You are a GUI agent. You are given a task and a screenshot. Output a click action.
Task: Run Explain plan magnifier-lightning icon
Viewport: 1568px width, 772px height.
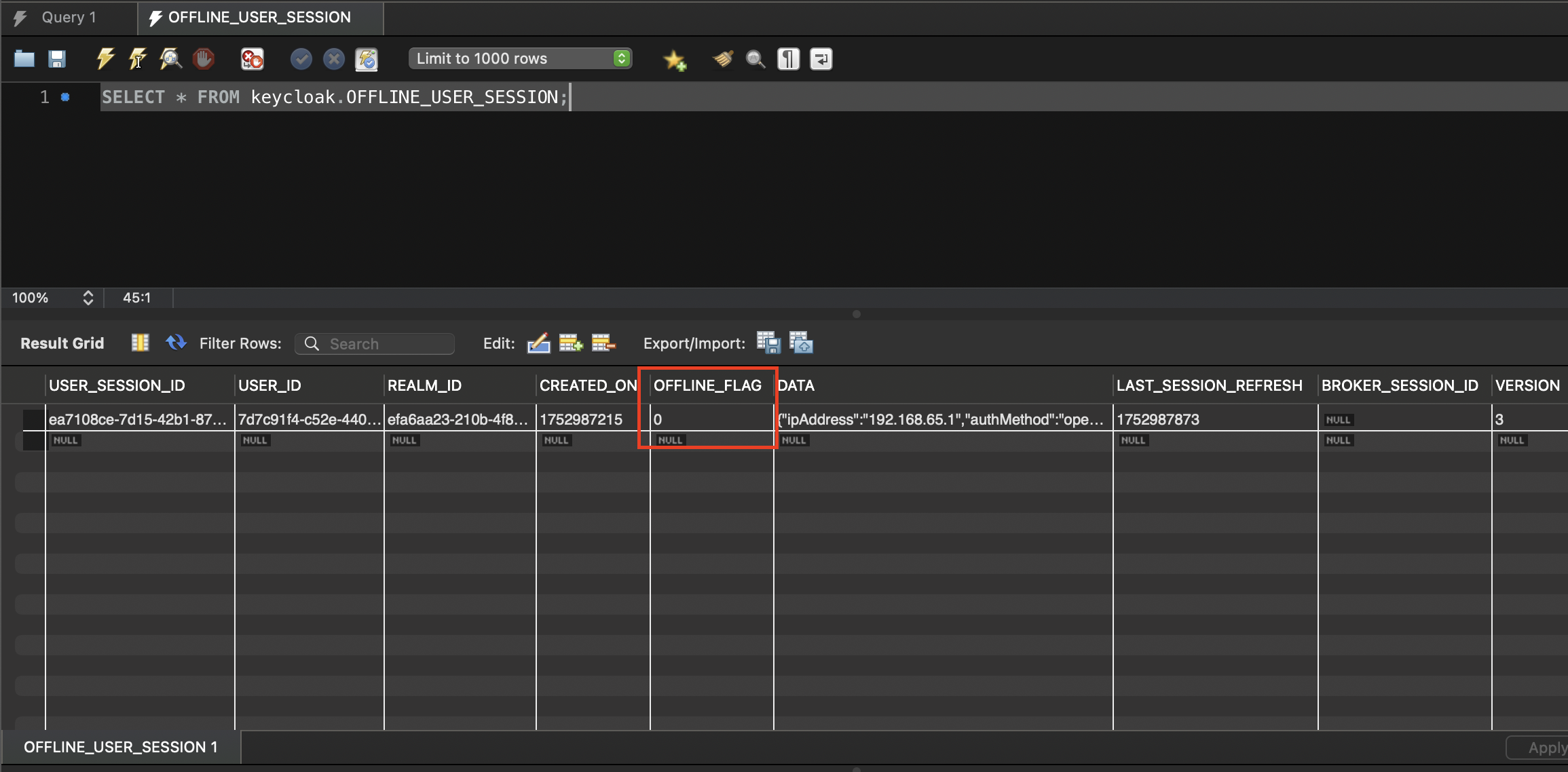pyautogui.click(x=170, y=59)
